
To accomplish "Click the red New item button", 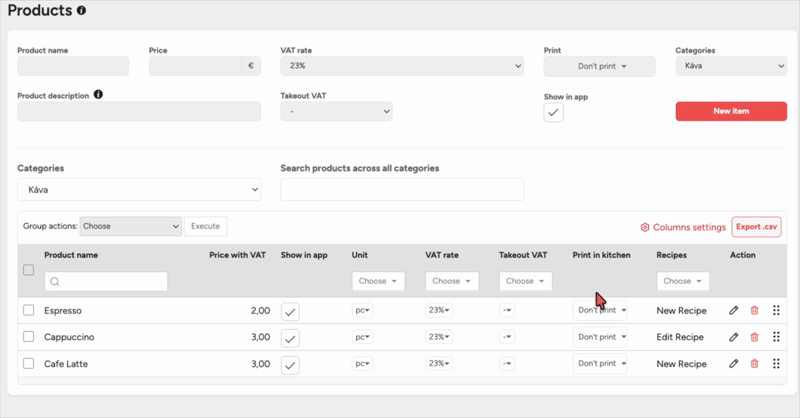I will 731,111.
